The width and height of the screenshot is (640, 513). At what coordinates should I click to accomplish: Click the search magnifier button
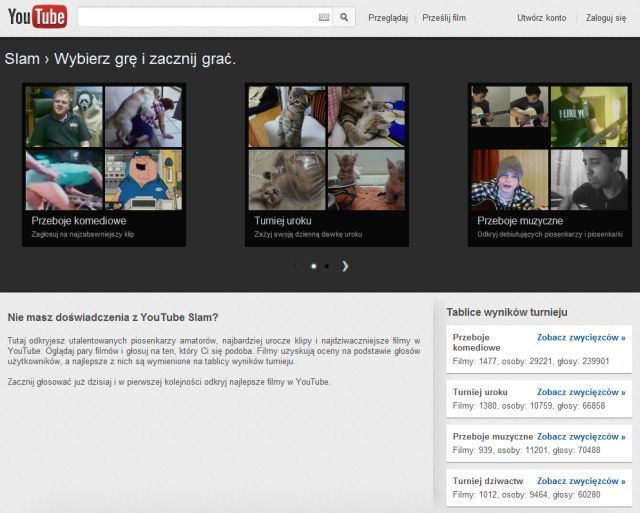(344, 18)
